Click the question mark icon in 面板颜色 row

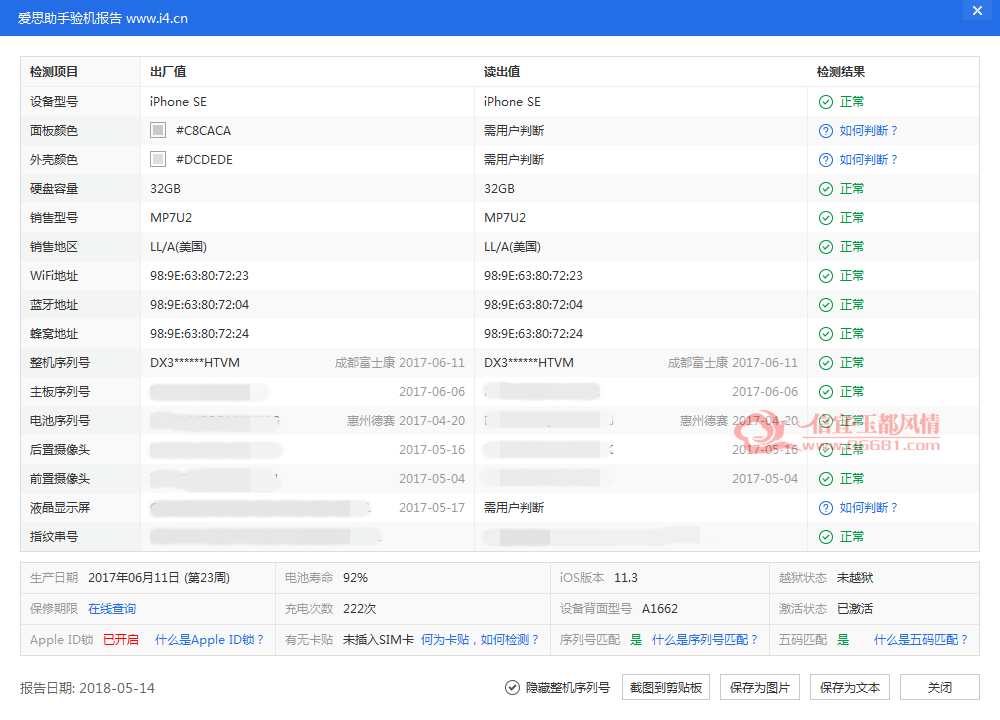point(825,131)
